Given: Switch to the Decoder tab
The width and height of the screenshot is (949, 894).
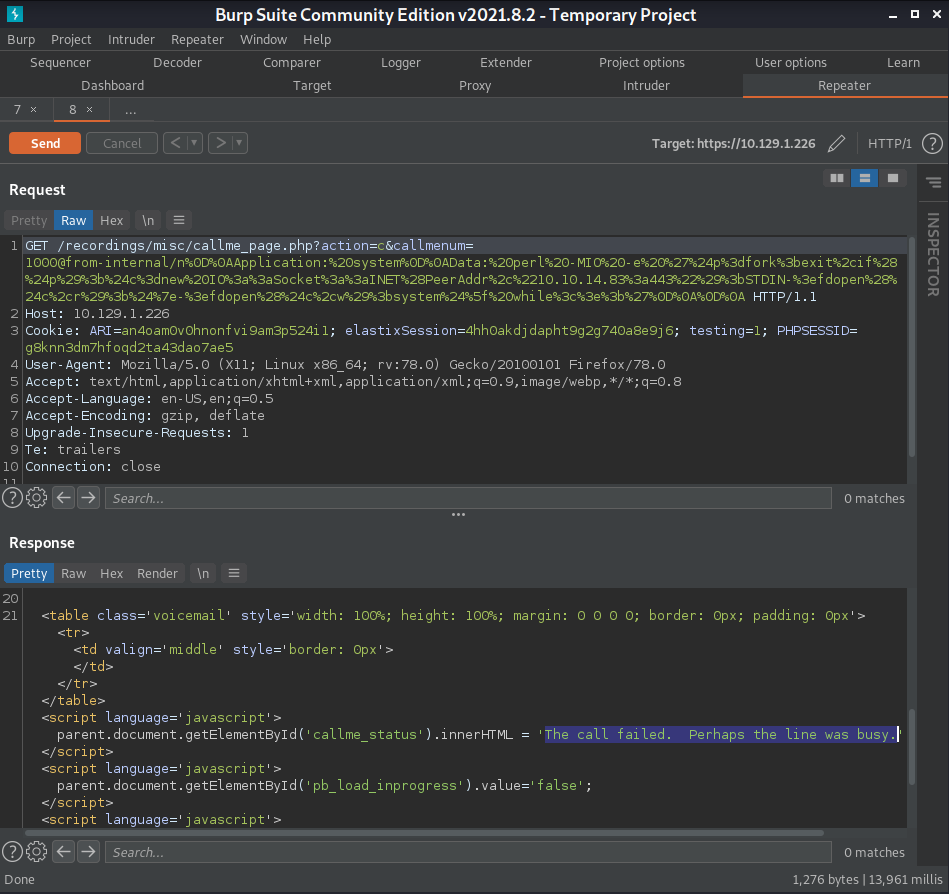Looking at the screenshot, I should click(177, 62).
